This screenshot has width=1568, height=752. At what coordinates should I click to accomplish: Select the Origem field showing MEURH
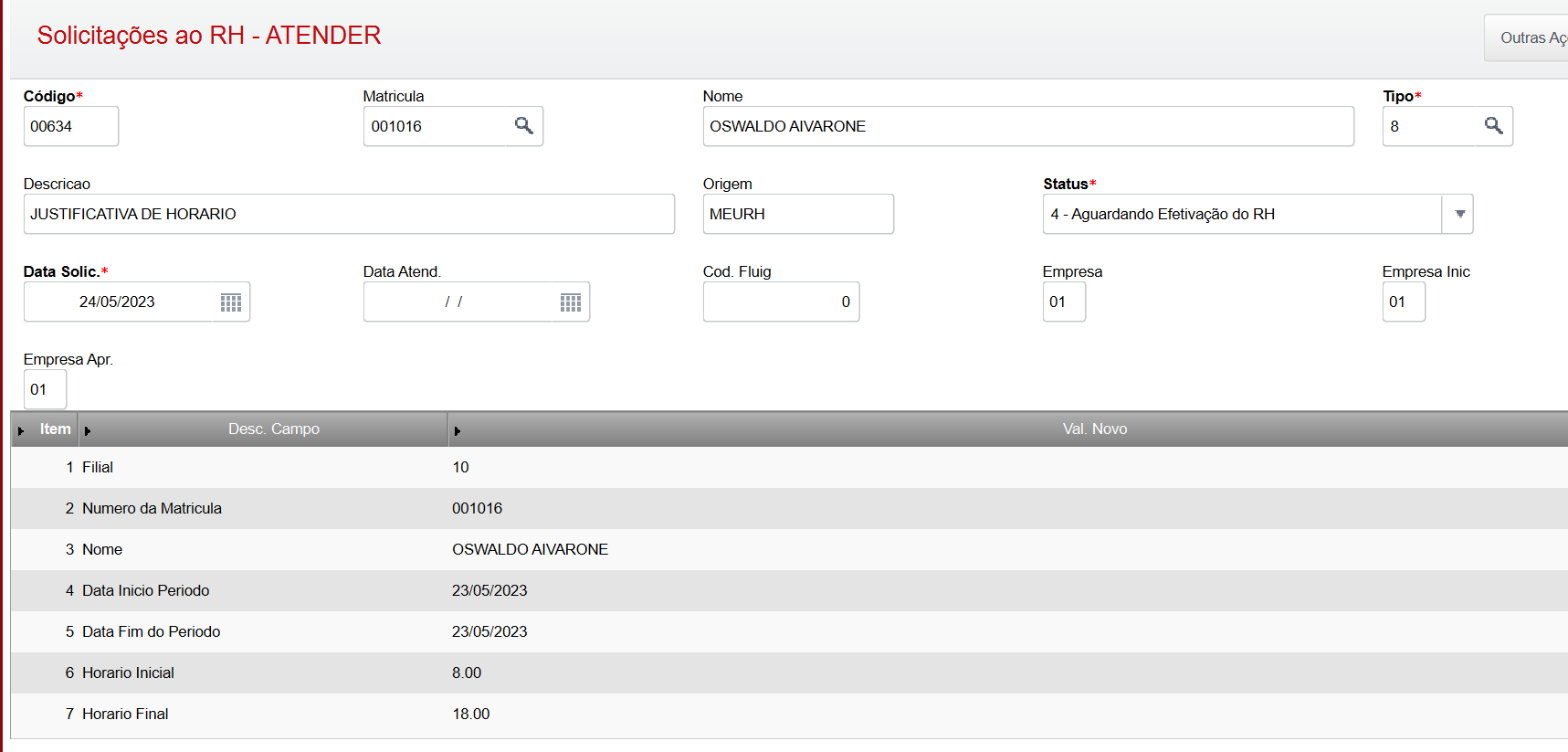tap(797, 214)
